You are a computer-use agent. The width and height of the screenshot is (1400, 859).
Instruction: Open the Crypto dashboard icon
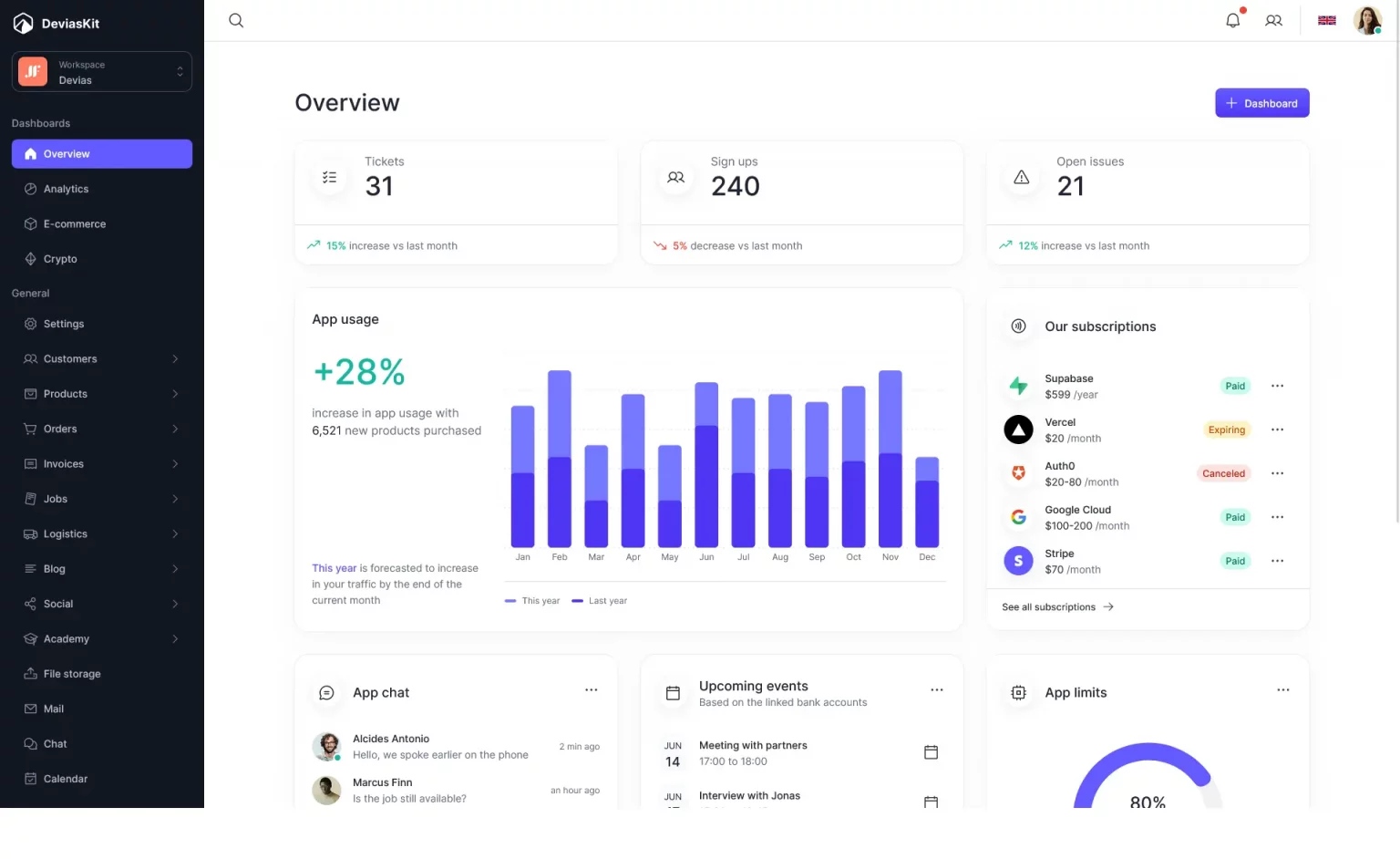click(x=30, y=259)
